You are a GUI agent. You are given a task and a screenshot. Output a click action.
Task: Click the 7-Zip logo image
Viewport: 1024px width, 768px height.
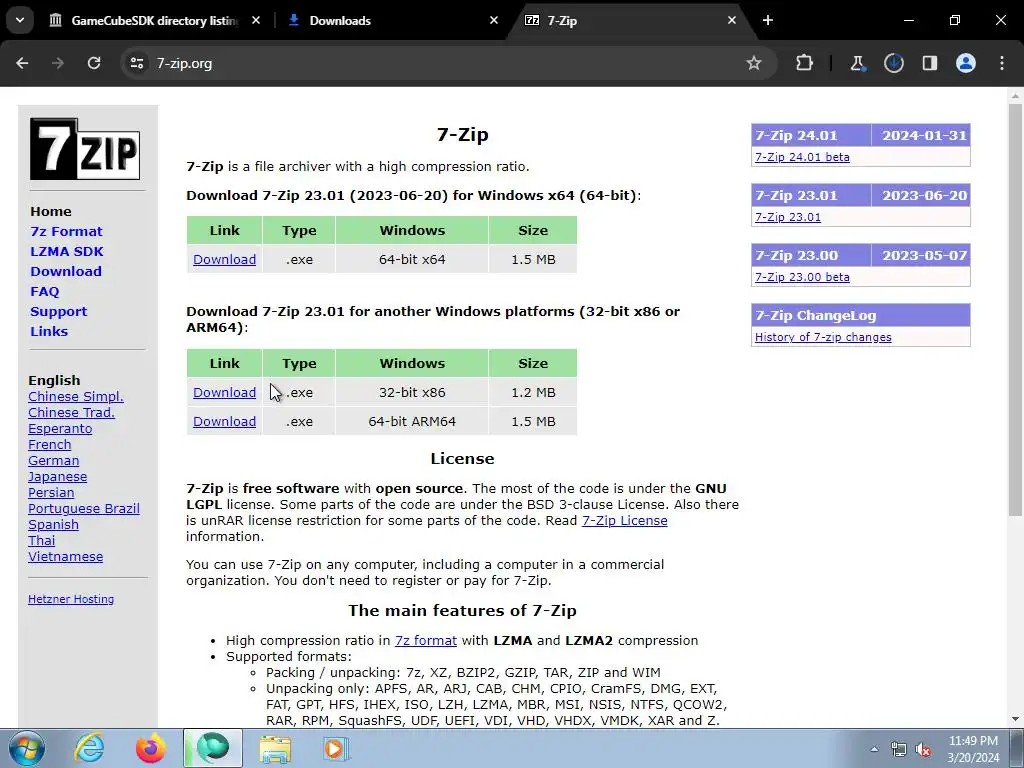point(85,149)
